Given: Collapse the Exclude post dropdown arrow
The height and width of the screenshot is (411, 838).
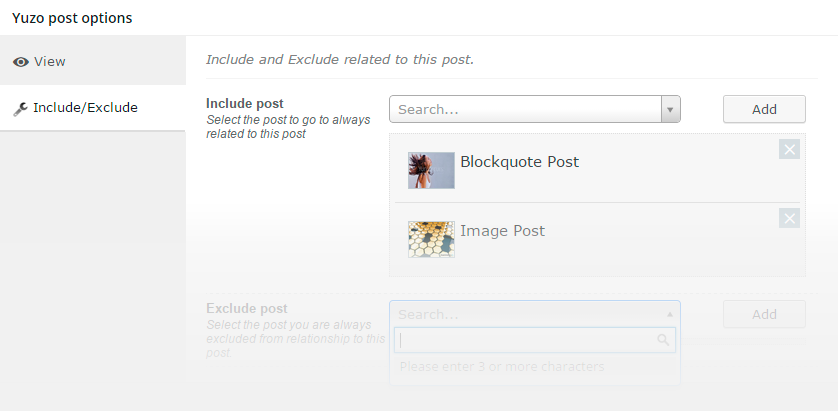Looking at the screenshot, I should pyautogui.click(x=670, y=314).
